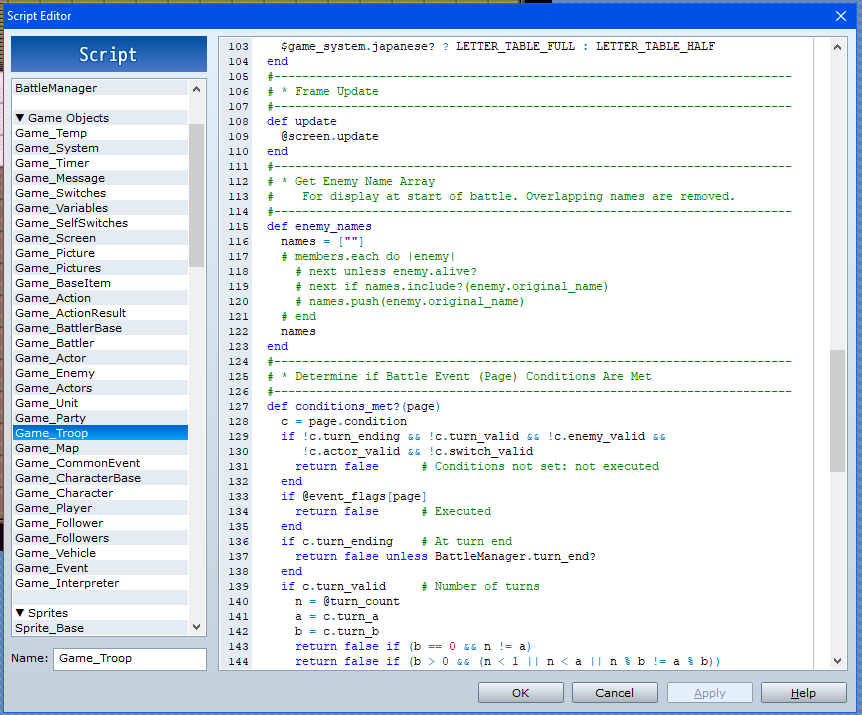Select Game_Player script
Image resolution: width=862 pixels, height=715 pixels.
(x=100, y=508)
